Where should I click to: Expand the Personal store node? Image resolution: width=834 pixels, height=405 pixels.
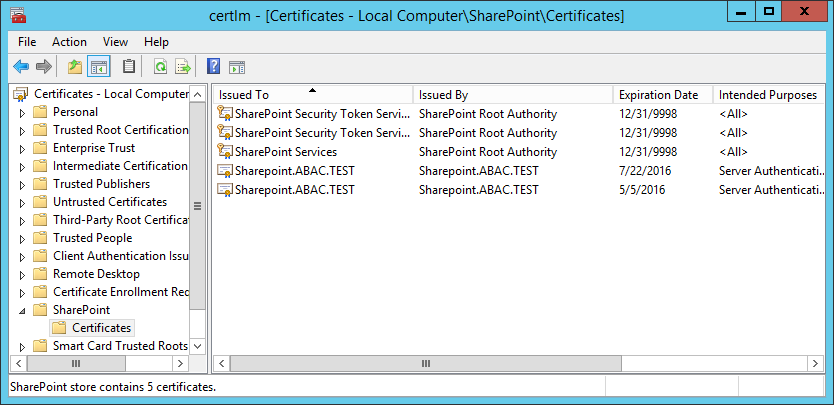click(22, 113)
